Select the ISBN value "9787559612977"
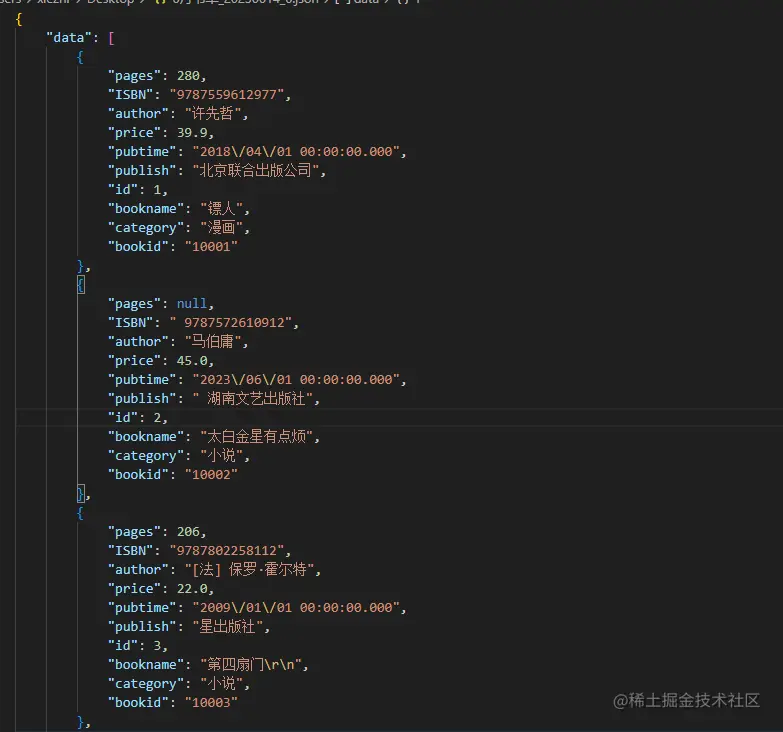Screen dimensions: 783x732 pyautogui.click(x=227, y=94)
